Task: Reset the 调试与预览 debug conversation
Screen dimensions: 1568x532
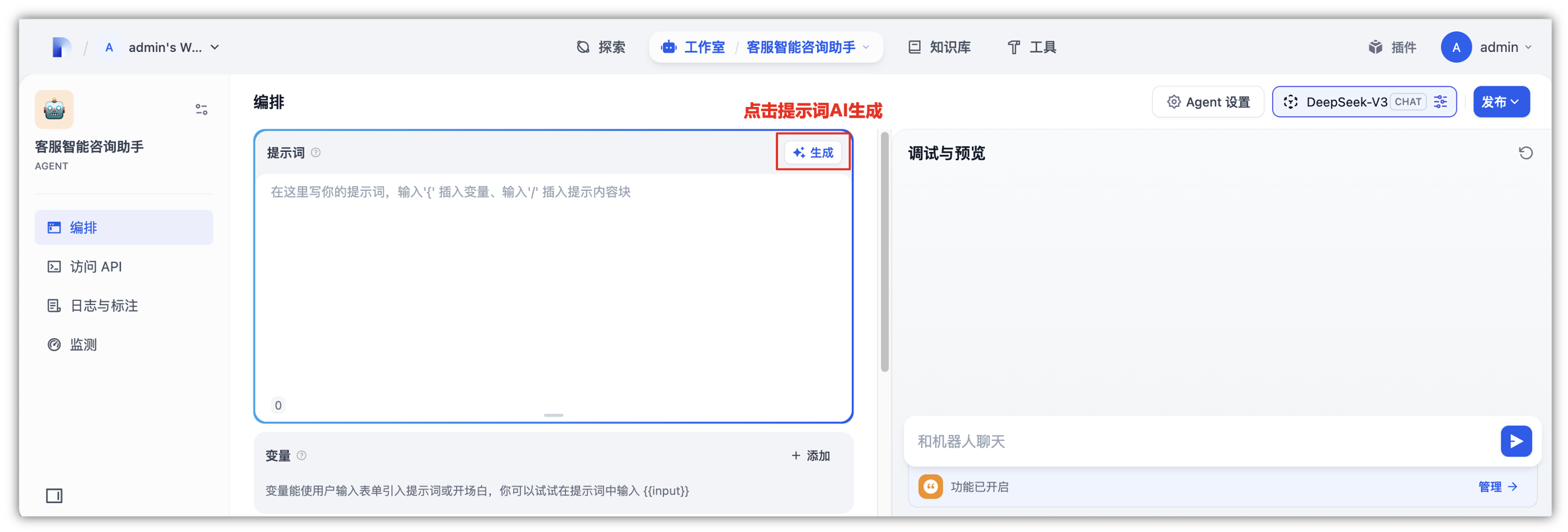Action: tap(1526, 153)
